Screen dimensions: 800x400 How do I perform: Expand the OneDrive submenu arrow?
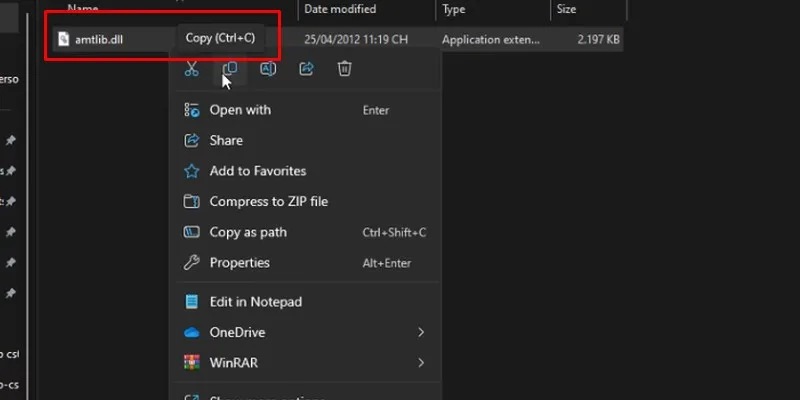[x=421, y=332]
